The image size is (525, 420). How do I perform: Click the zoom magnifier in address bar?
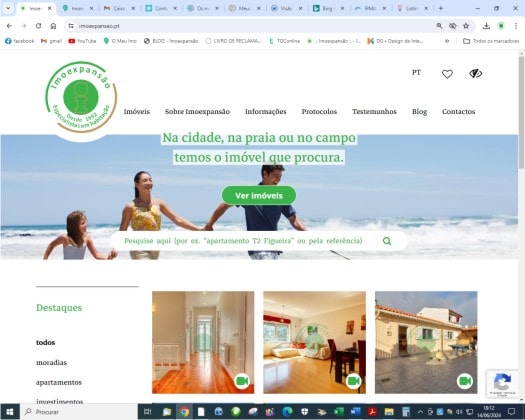click(x=439, y=26)
